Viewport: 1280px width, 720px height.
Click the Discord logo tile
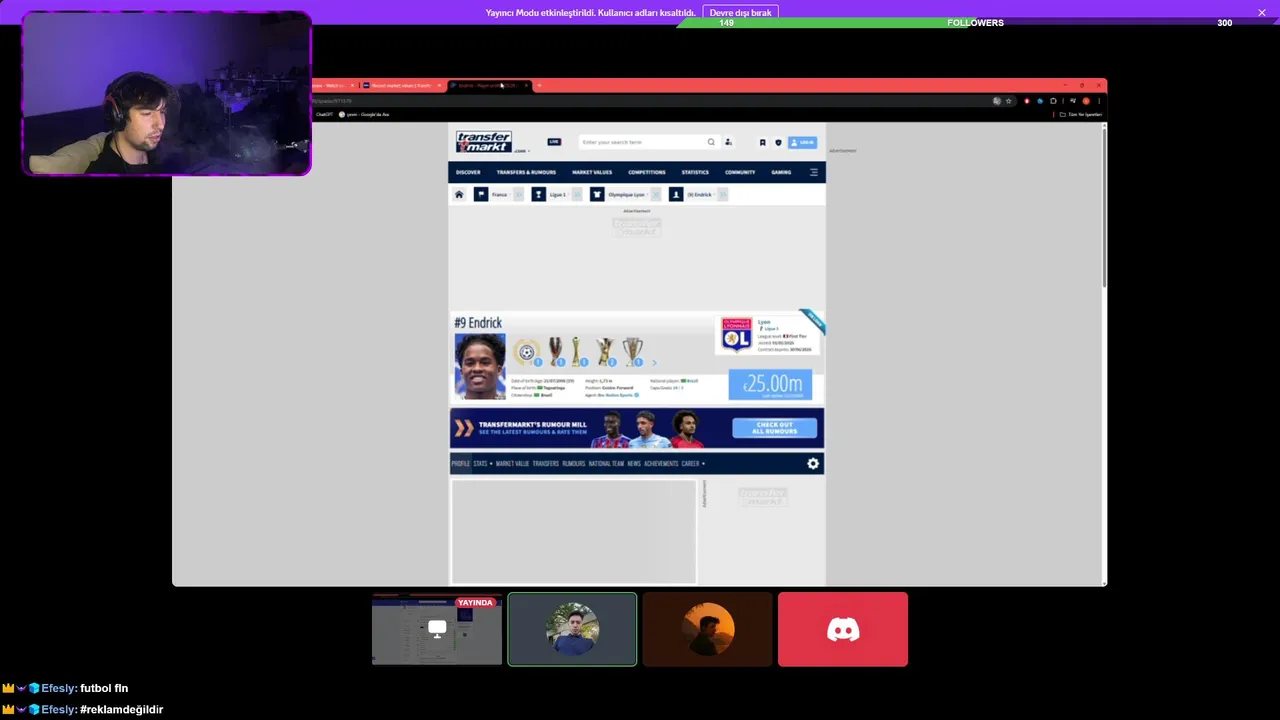coord(843,629)
